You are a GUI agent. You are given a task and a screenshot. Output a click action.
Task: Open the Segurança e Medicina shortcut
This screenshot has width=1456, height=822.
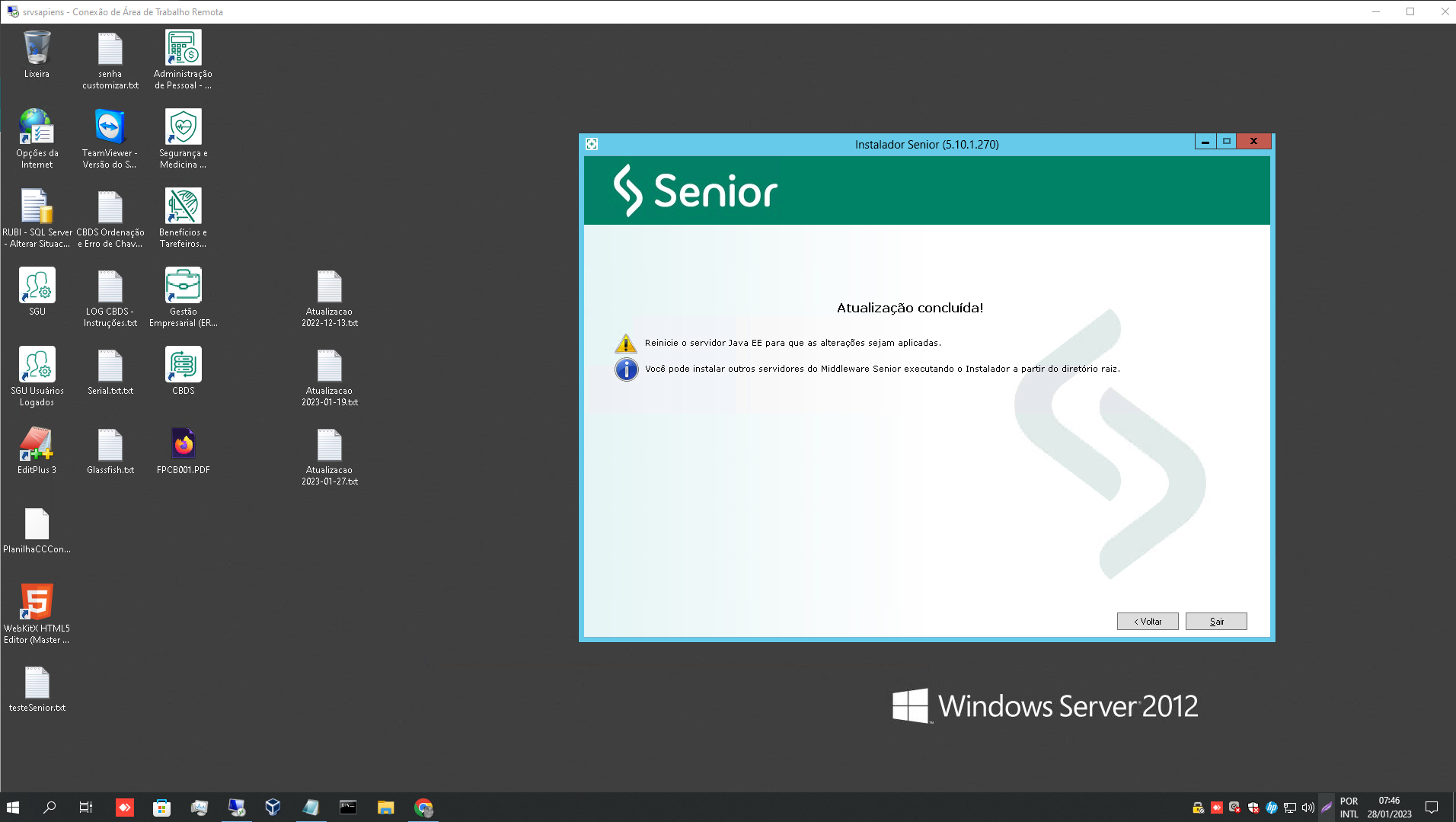[183, 139]
